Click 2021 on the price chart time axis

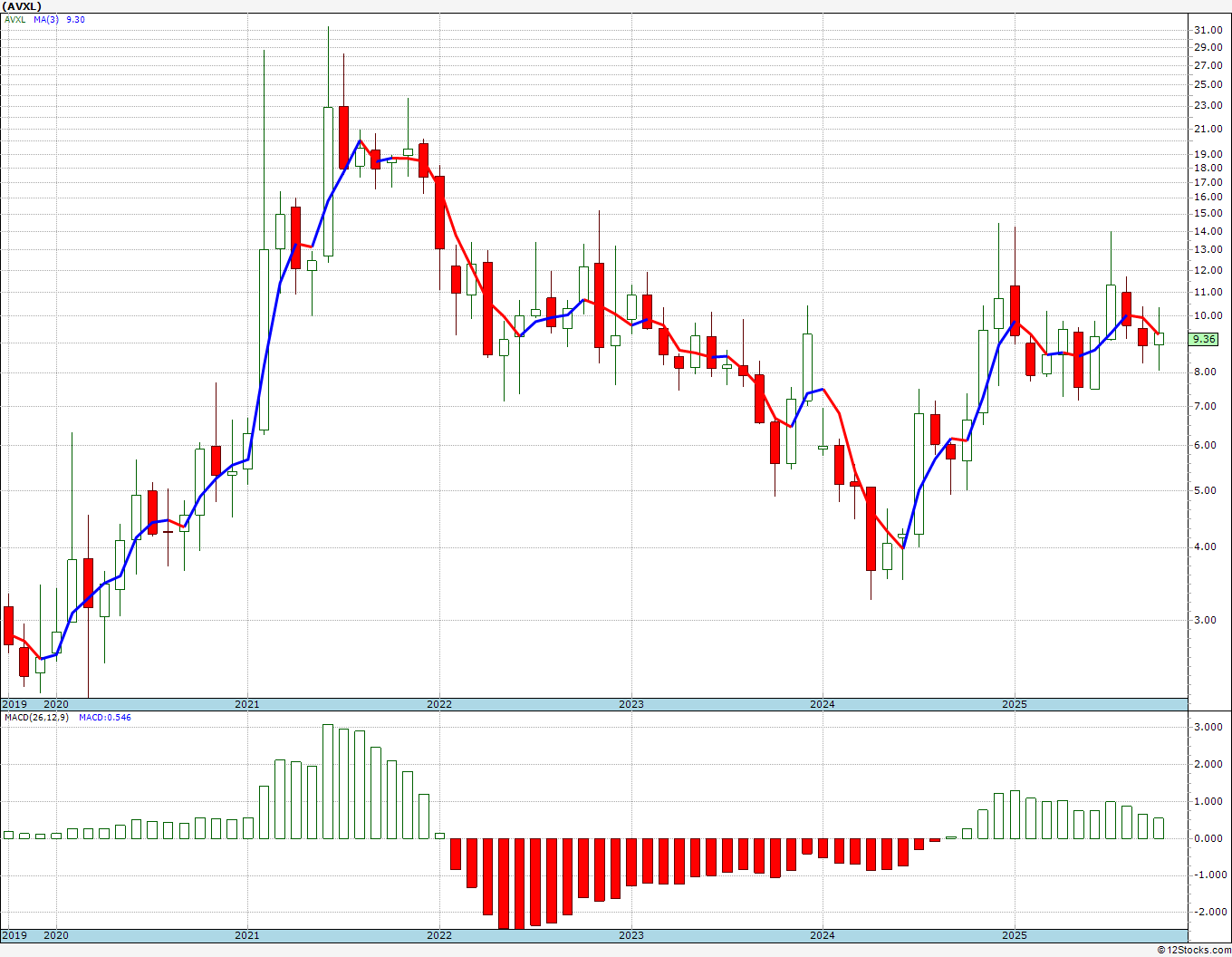click(x=247, y=704)
